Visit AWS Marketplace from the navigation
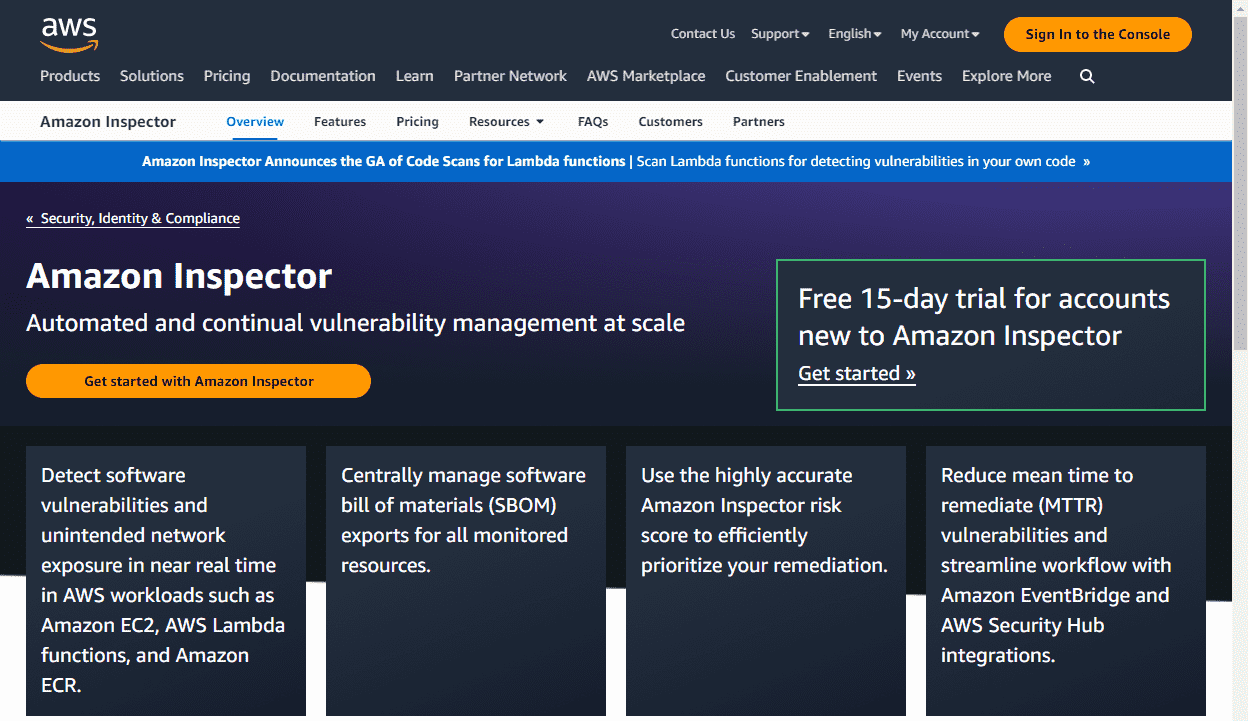1248x721 pixels. tap(646, 76)
